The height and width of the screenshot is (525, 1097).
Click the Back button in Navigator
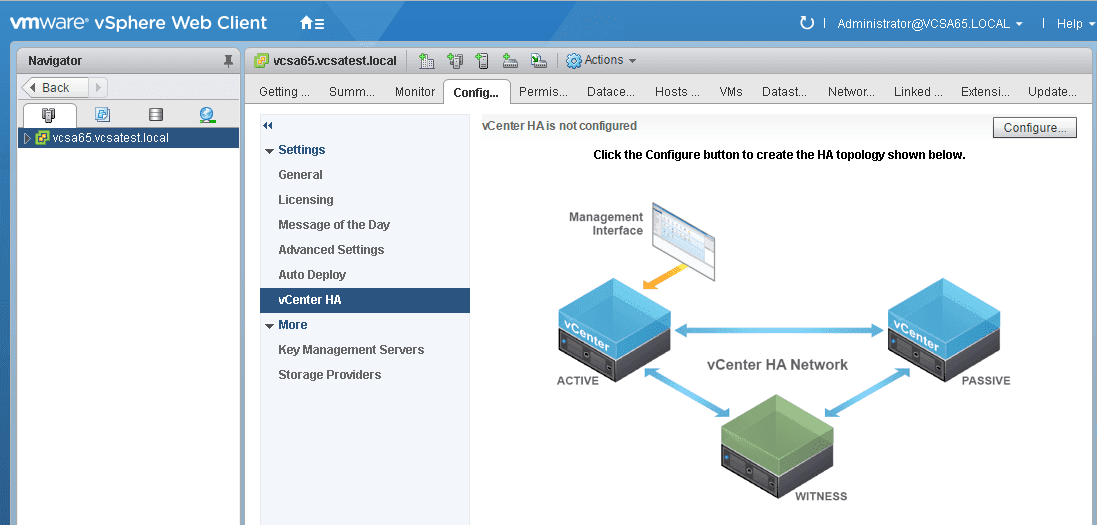pyautogui.click(x=55, y=88)
